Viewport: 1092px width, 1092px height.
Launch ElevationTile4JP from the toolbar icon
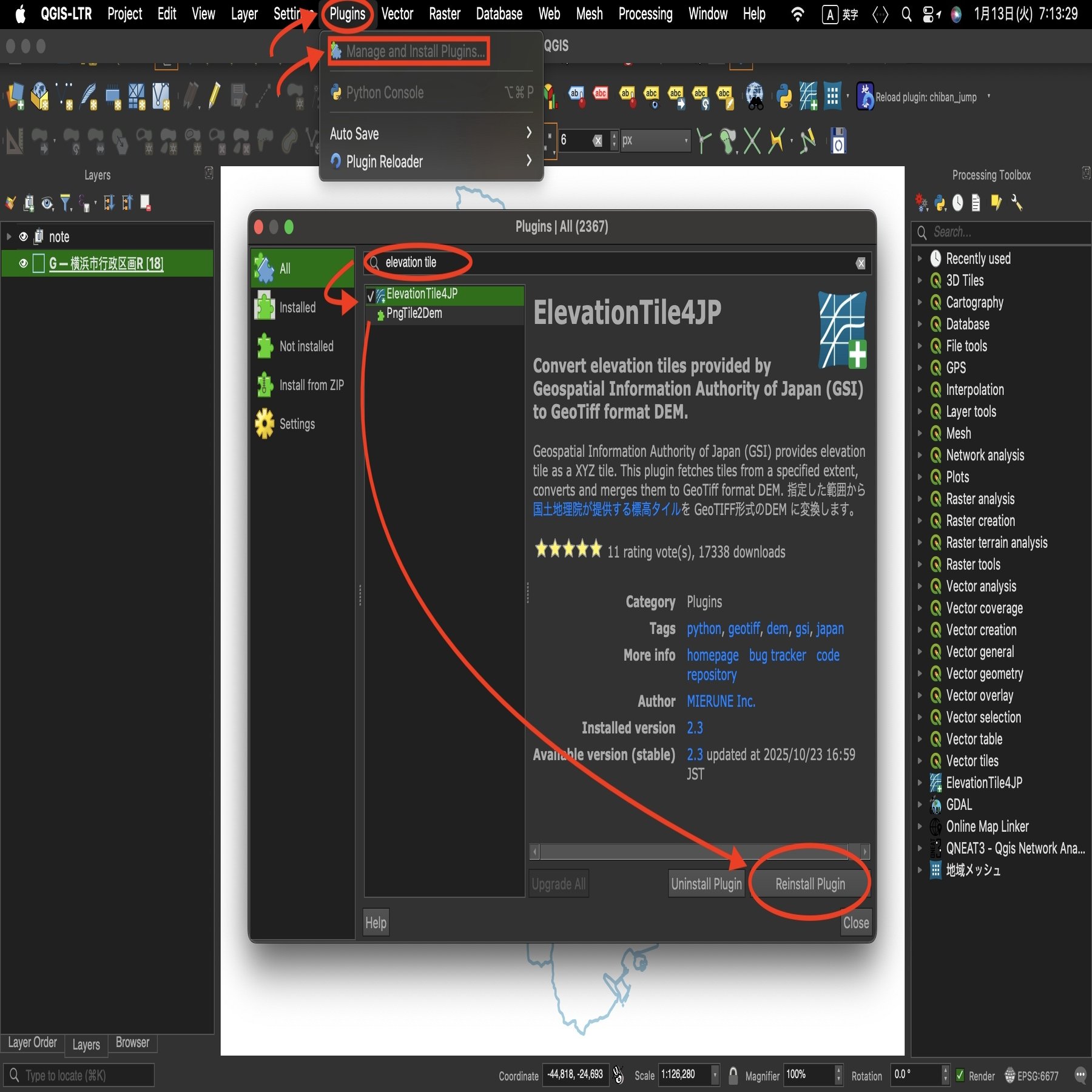coord(808,96)
